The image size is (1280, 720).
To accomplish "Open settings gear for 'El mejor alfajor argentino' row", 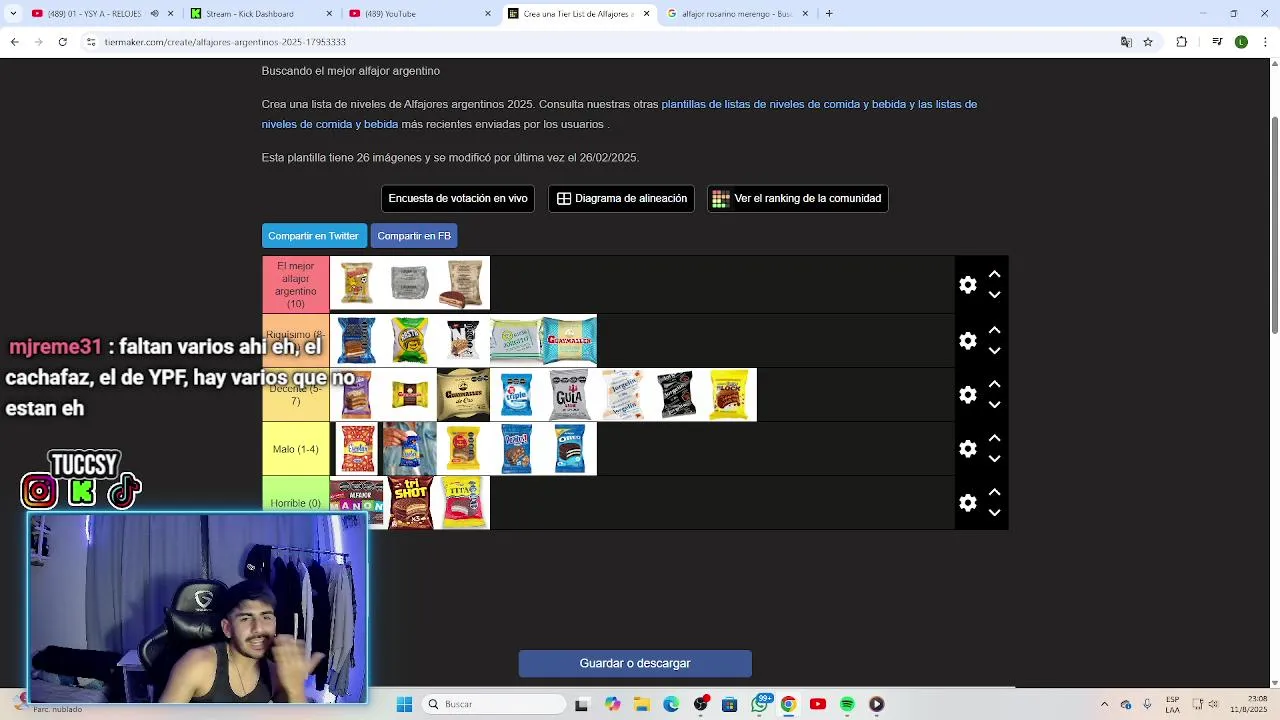I will 967,285.
